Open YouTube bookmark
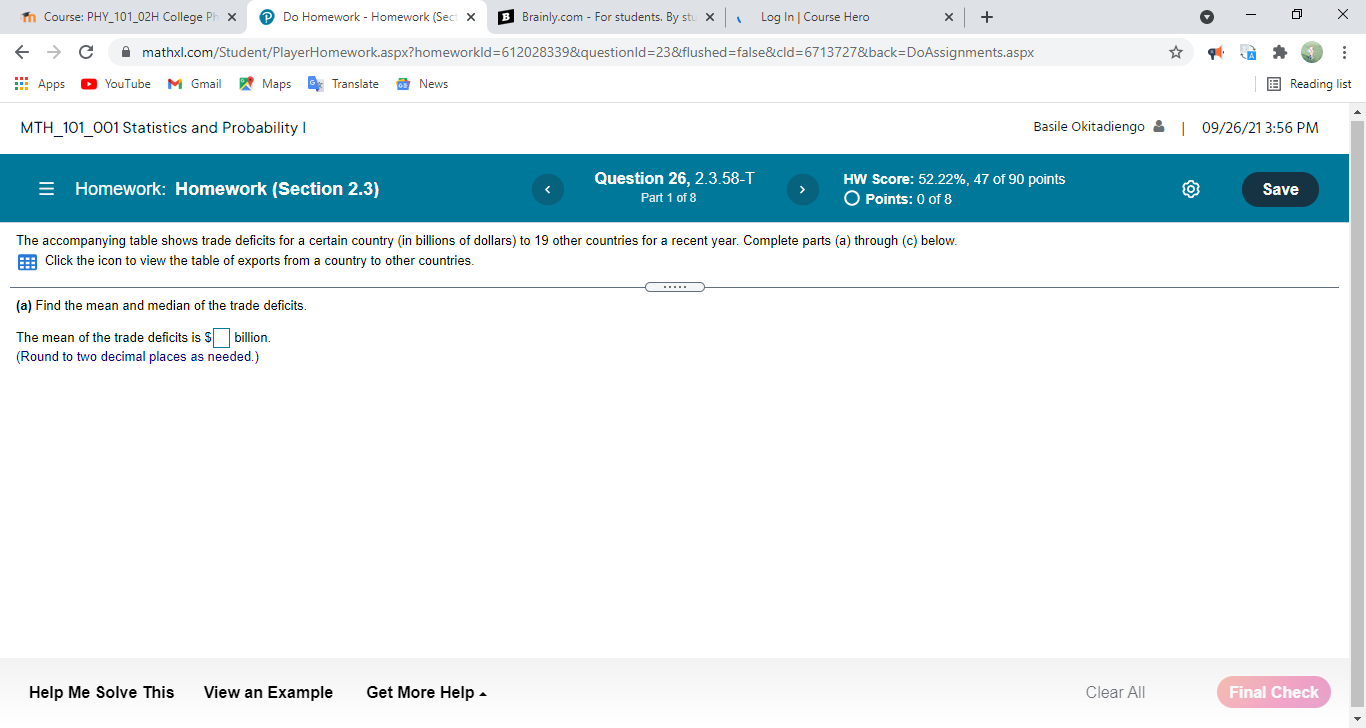Viewport: 1366px width, 728px height. [x=116, y=84]
